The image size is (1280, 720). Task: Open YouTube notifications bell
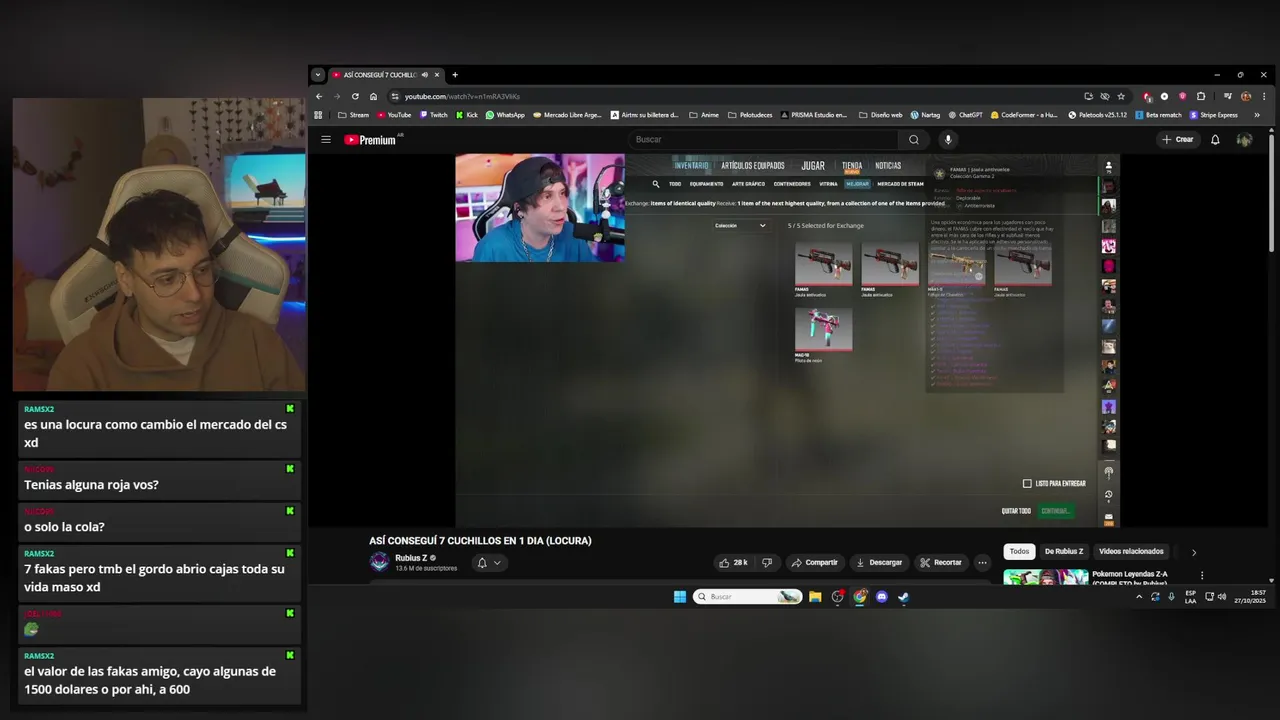[x=1215, y=140]
